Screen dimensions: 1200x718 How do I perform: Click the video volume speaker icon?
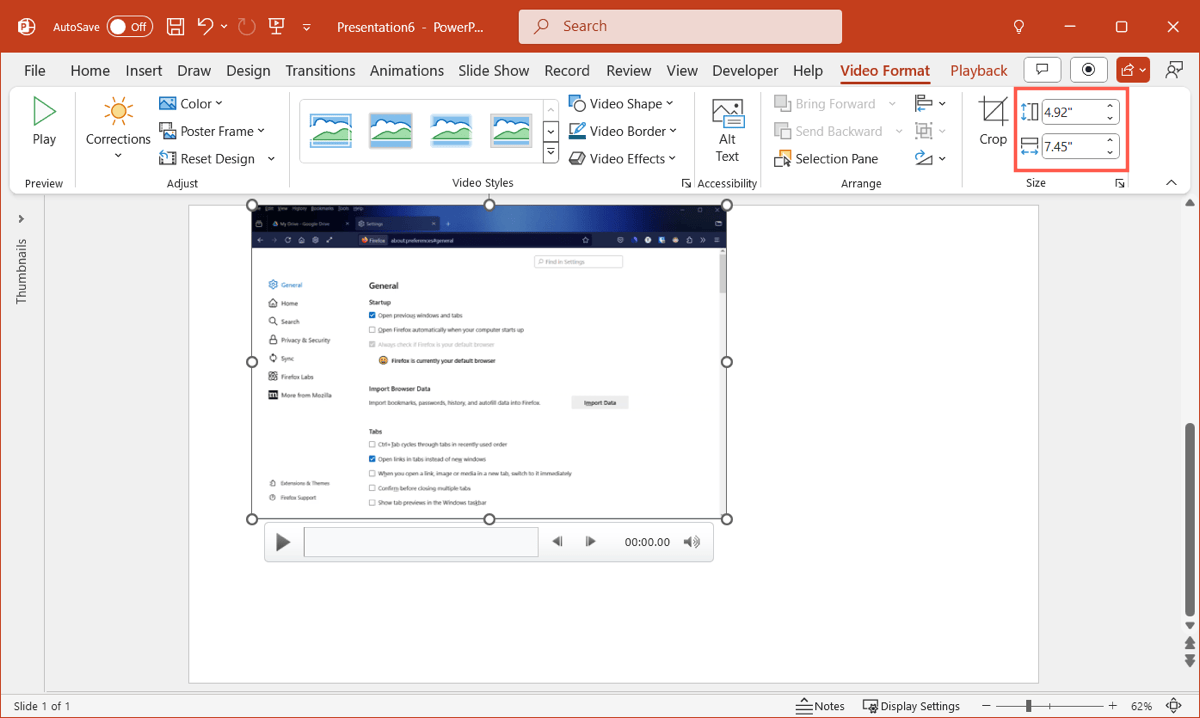(x=692, y=542)
